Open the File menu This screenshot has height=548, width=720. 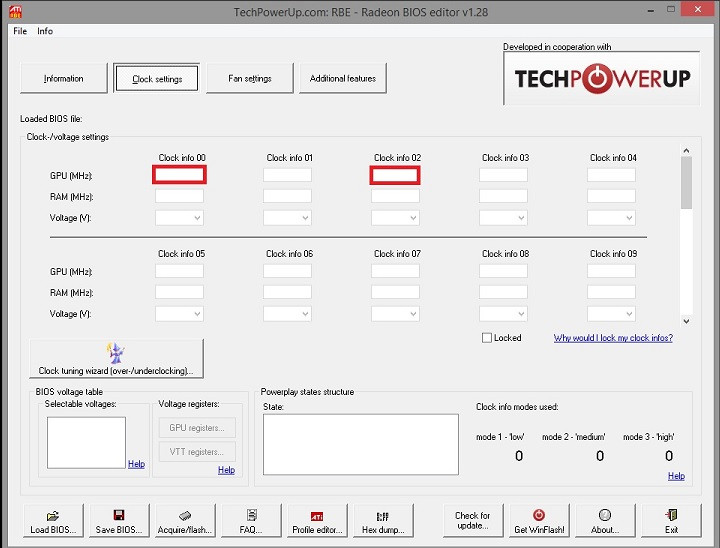coord(20,31)
